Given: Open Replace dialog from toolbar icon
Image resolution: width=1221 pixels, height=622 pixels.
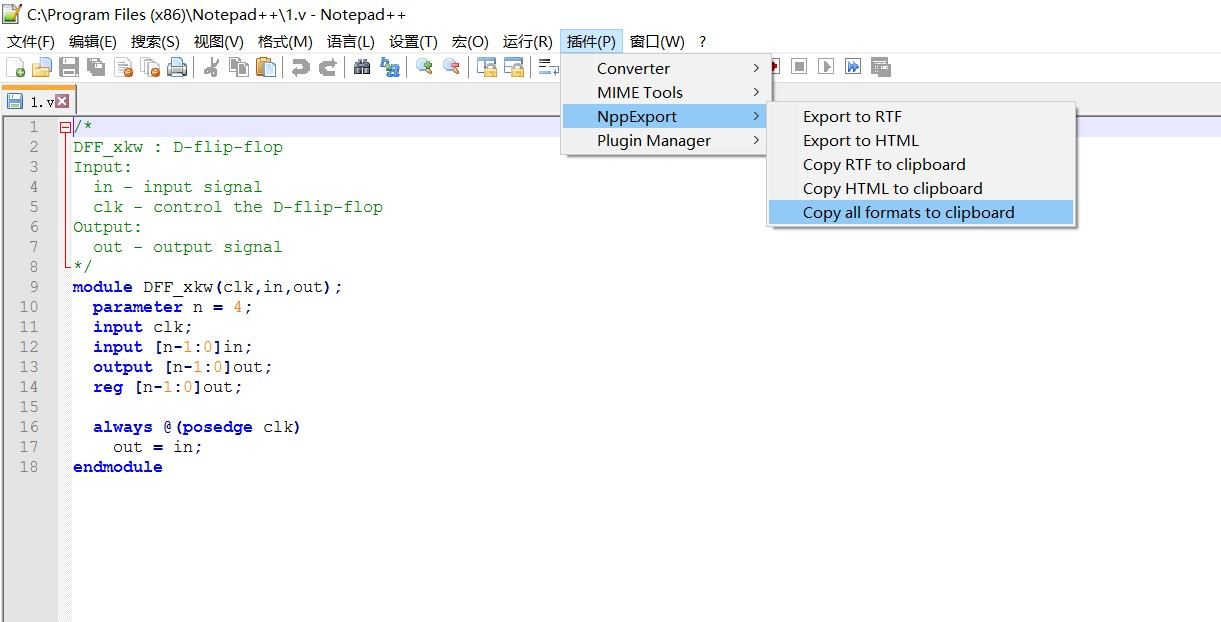Looking at the screenshot, I should point(389,68).
